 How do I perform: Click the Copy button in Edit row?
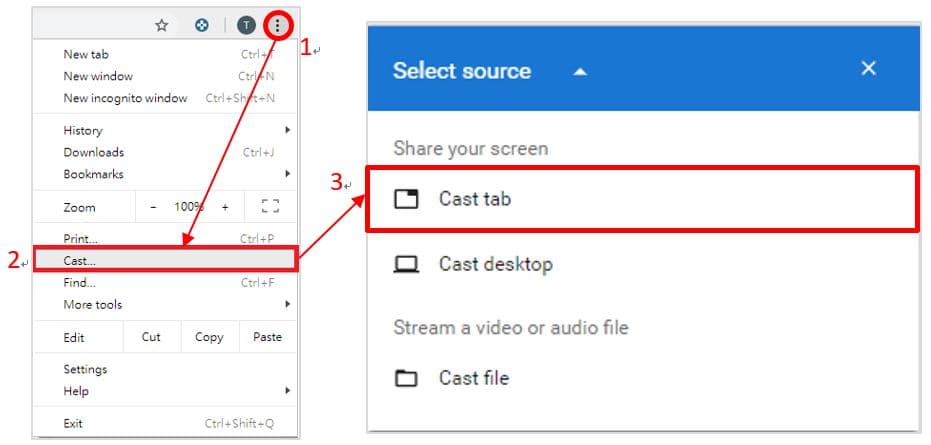(x=210, y=337)
